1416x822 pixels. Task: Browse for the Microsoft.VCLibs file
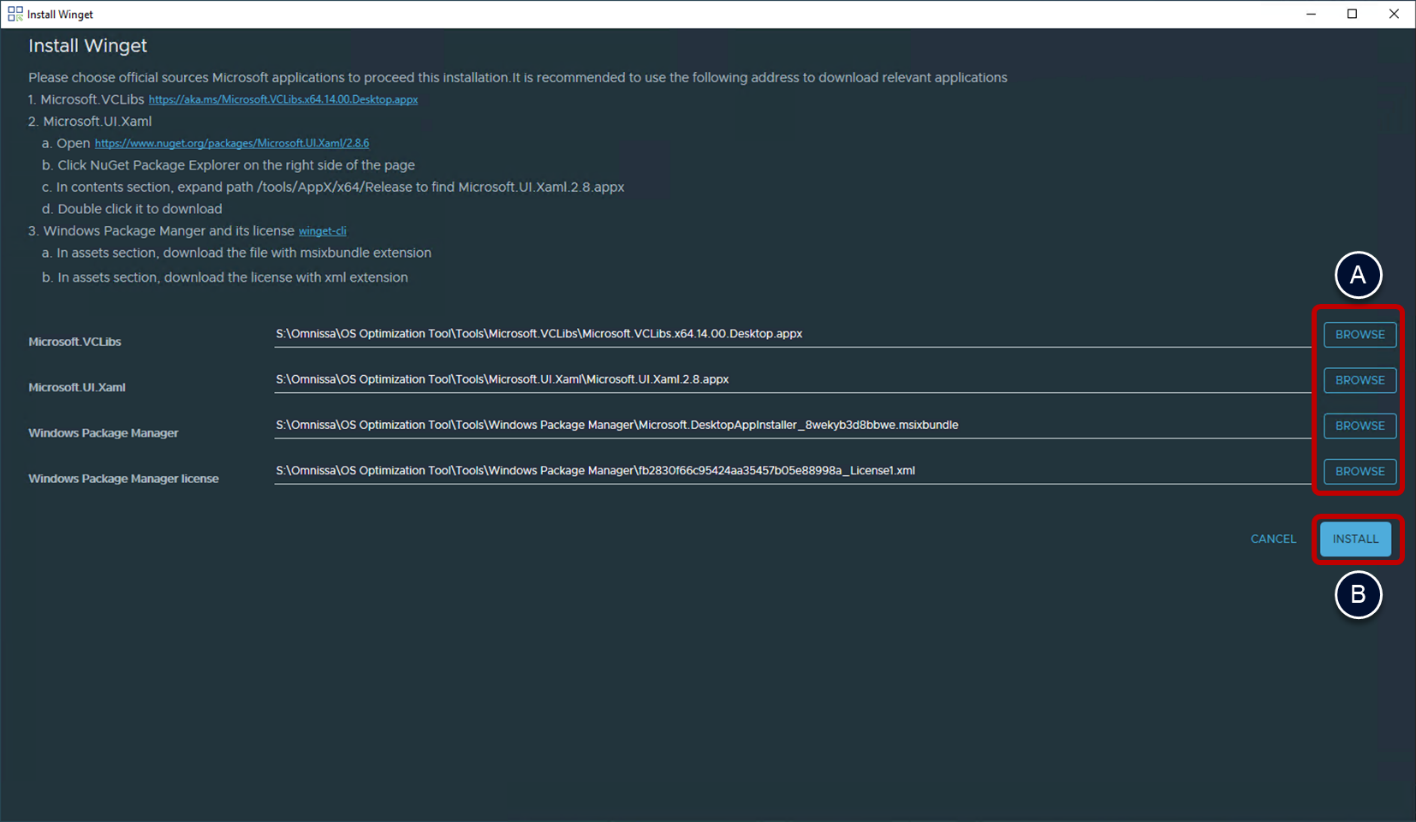click(x=1359, y=335)
